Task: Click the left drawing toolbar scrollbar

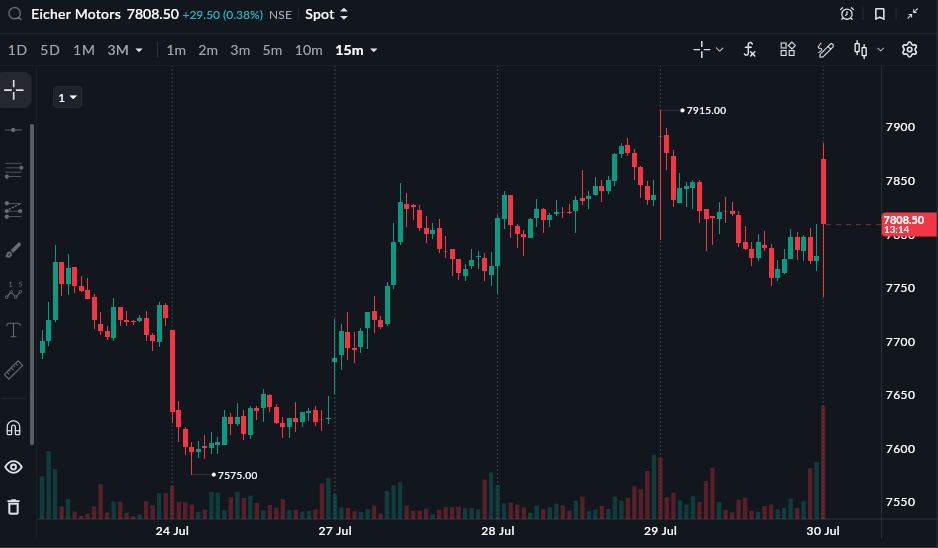Action: pyautogui.click(x=32, y=284)
